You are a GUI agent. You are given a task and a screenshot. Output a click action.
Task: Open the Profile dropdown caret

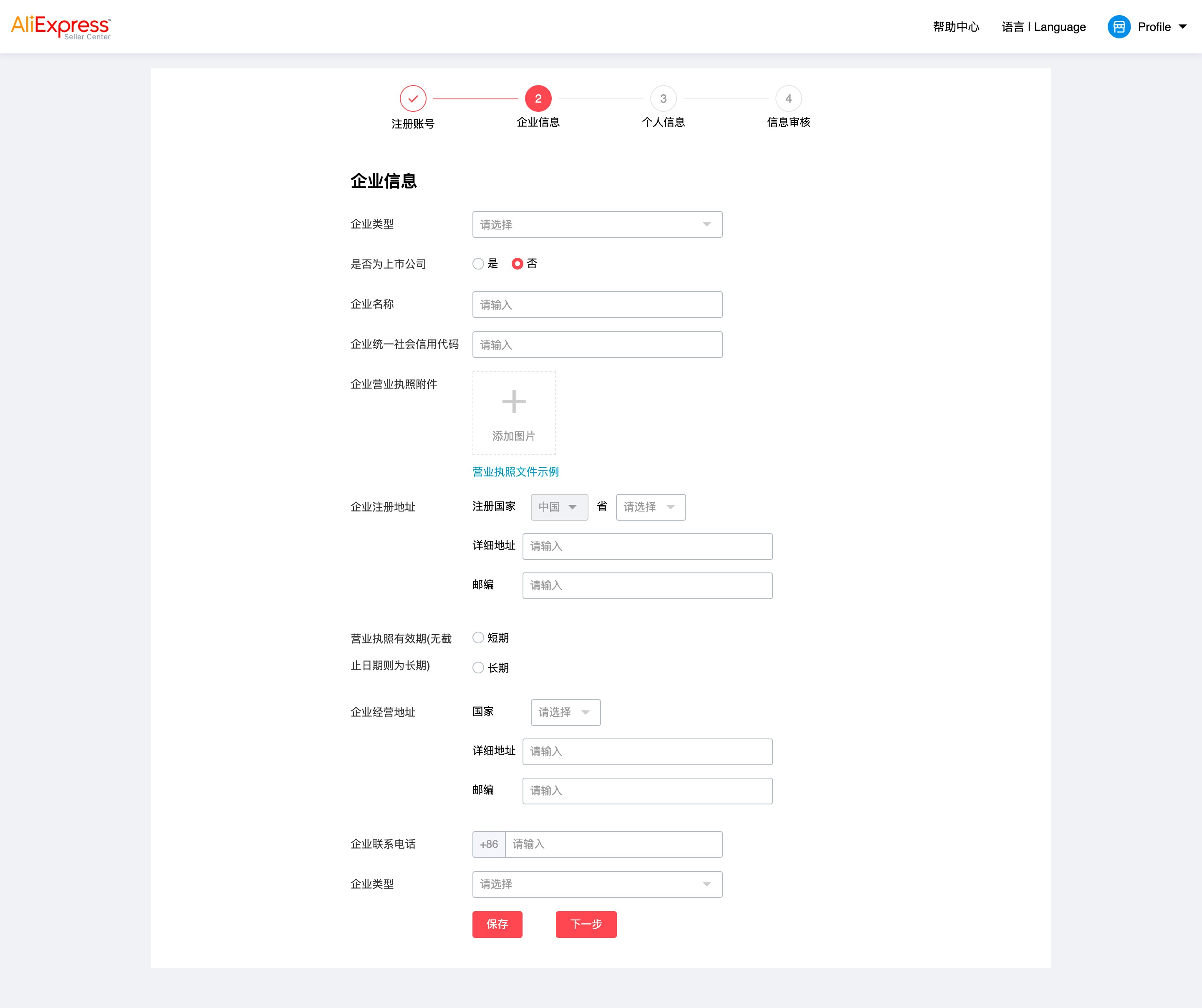(1182, 27)
